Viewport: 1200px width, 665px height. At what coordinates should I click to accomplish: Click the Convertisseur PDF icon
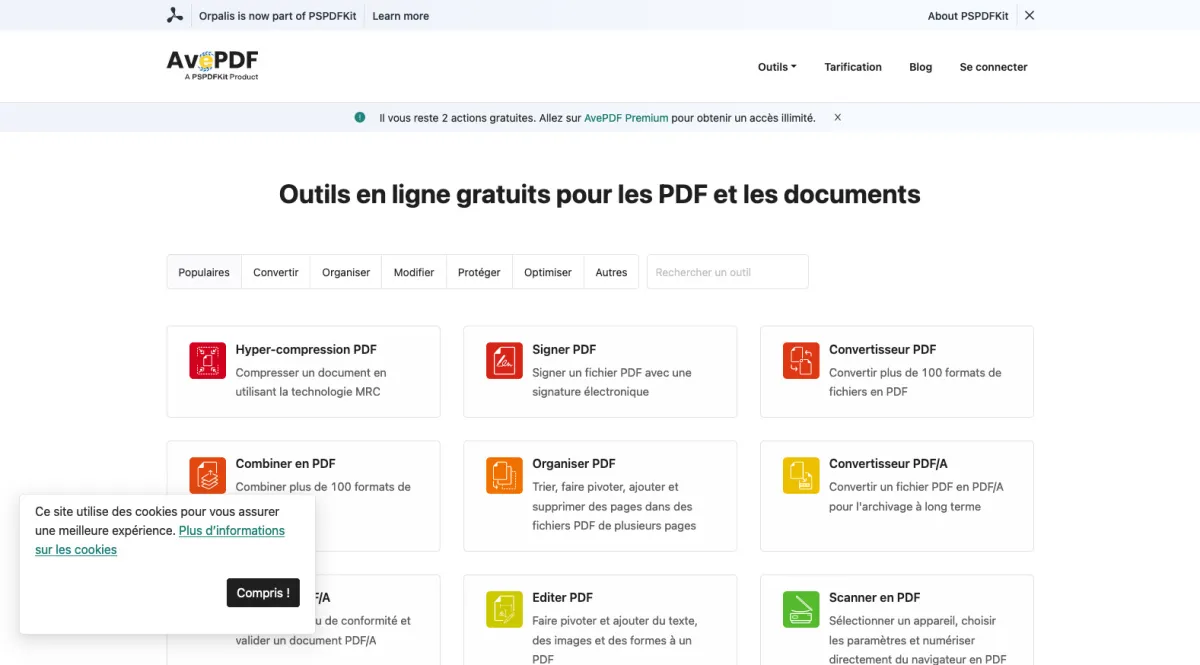(801, 361)
